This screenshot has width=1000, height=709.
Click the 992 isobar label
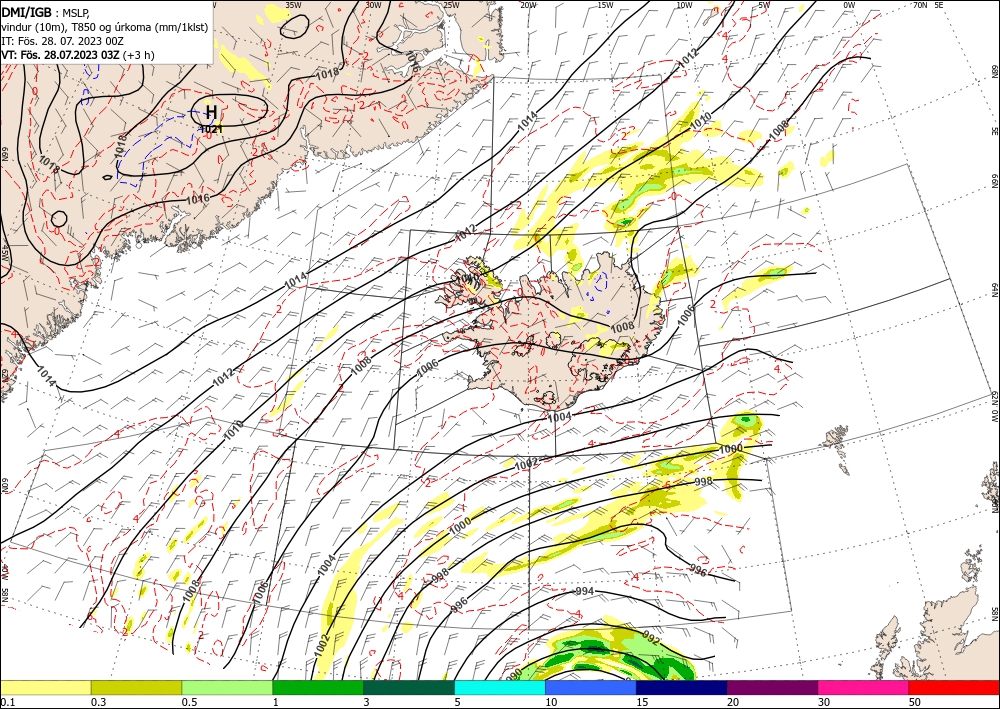(x=652, y=640)
